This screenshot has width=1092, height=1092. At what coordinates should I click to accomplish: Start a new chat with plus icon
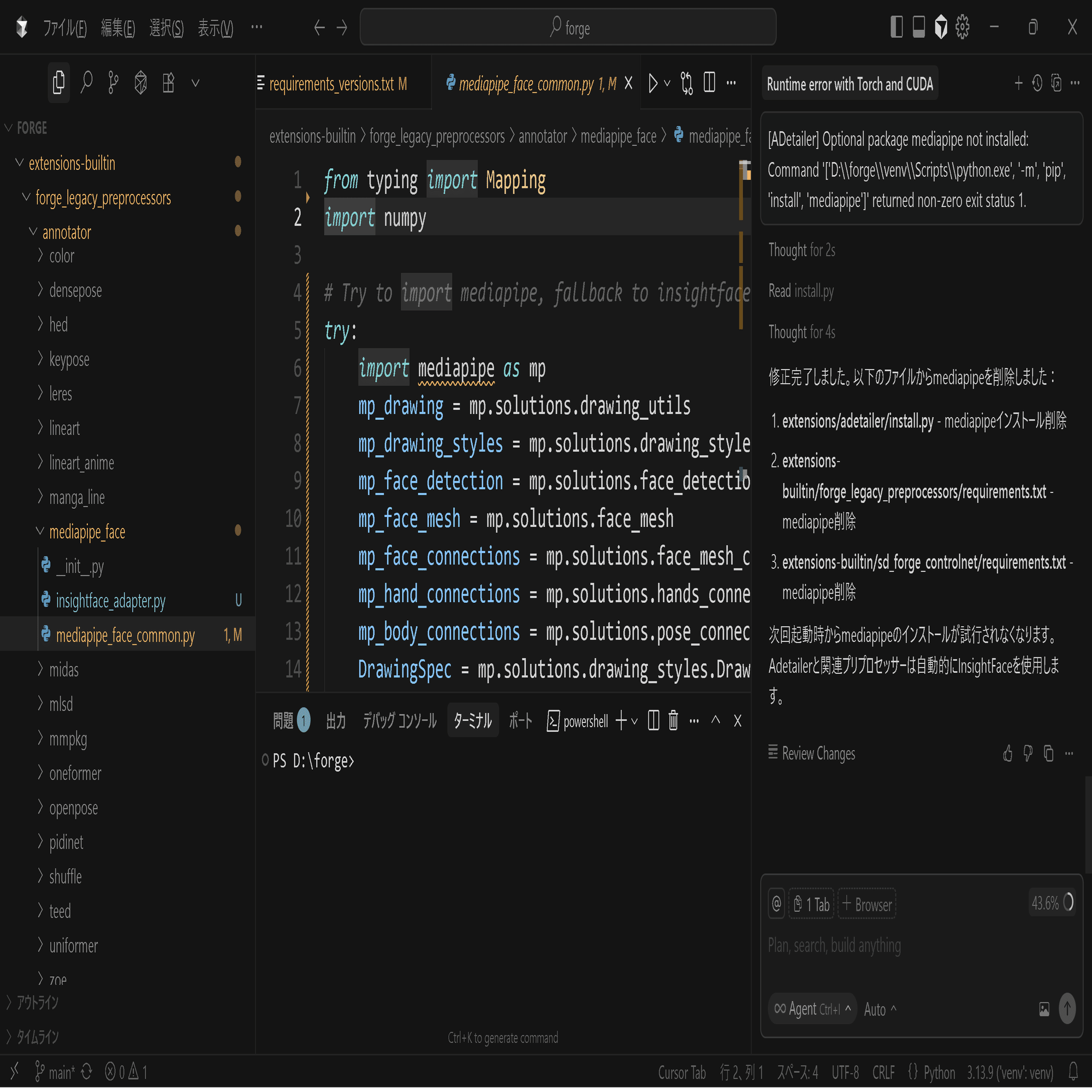pos(1018,84)
